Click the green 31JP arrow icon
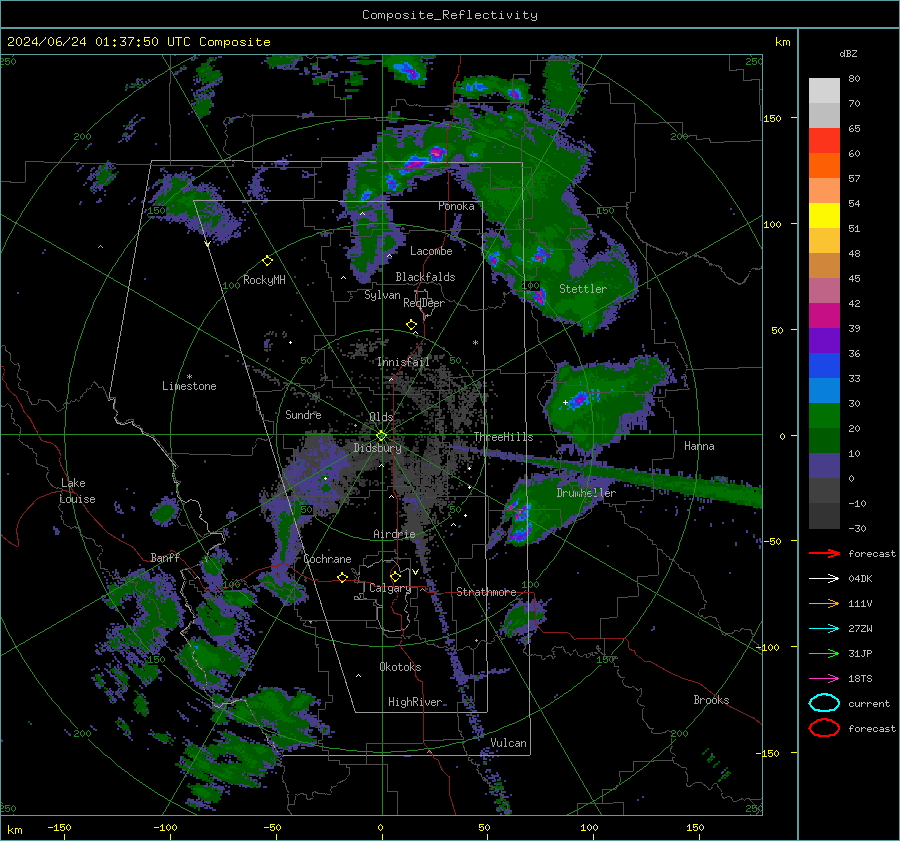900x841 pixels. click(824, 653)
